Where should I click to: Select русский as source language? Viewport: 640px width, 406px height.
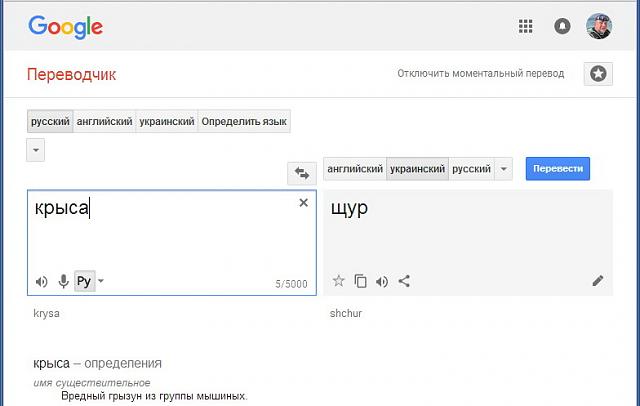(x=50, y=122)
